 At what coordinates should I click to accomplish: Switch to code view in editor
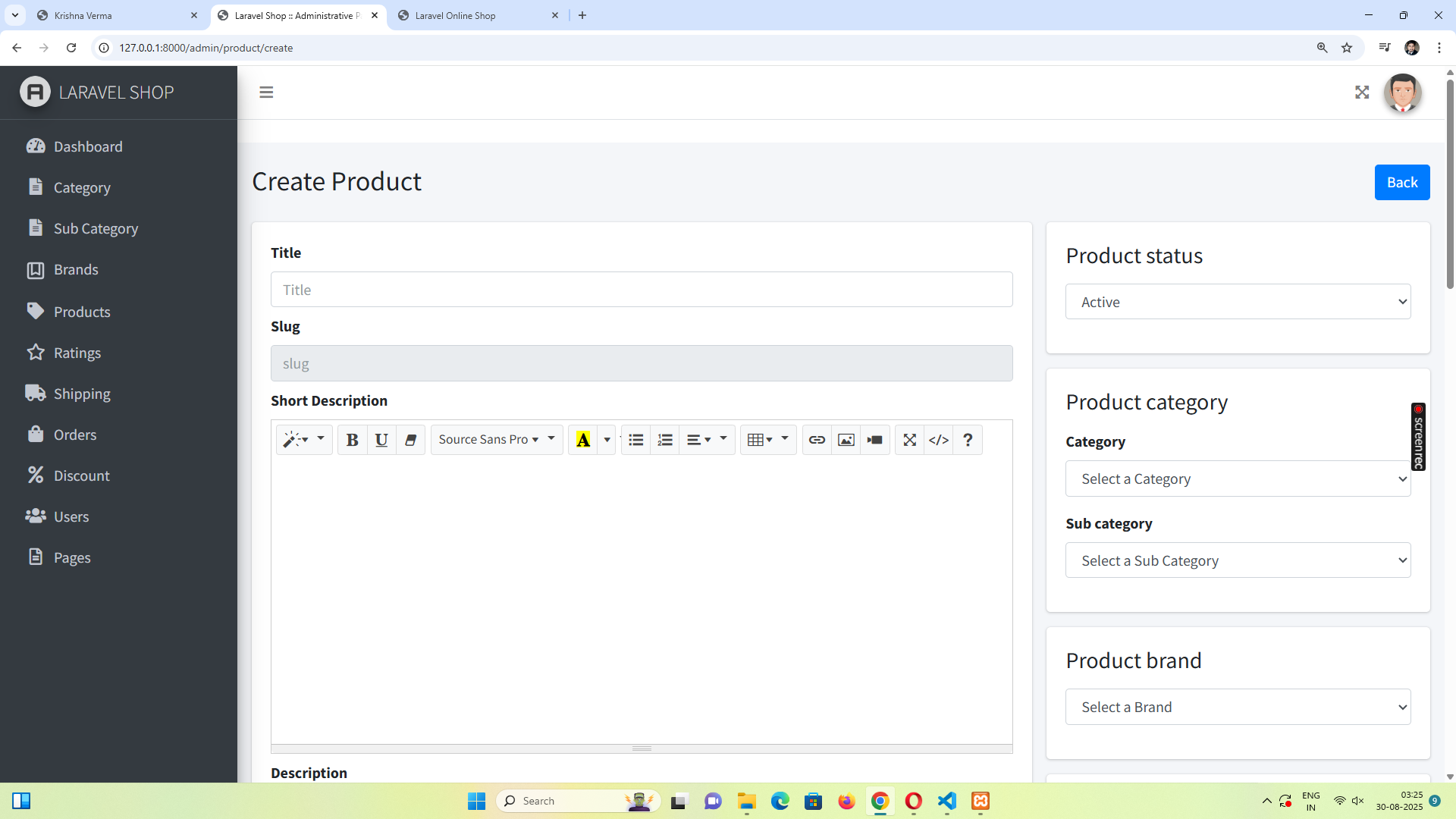[939, 440]
